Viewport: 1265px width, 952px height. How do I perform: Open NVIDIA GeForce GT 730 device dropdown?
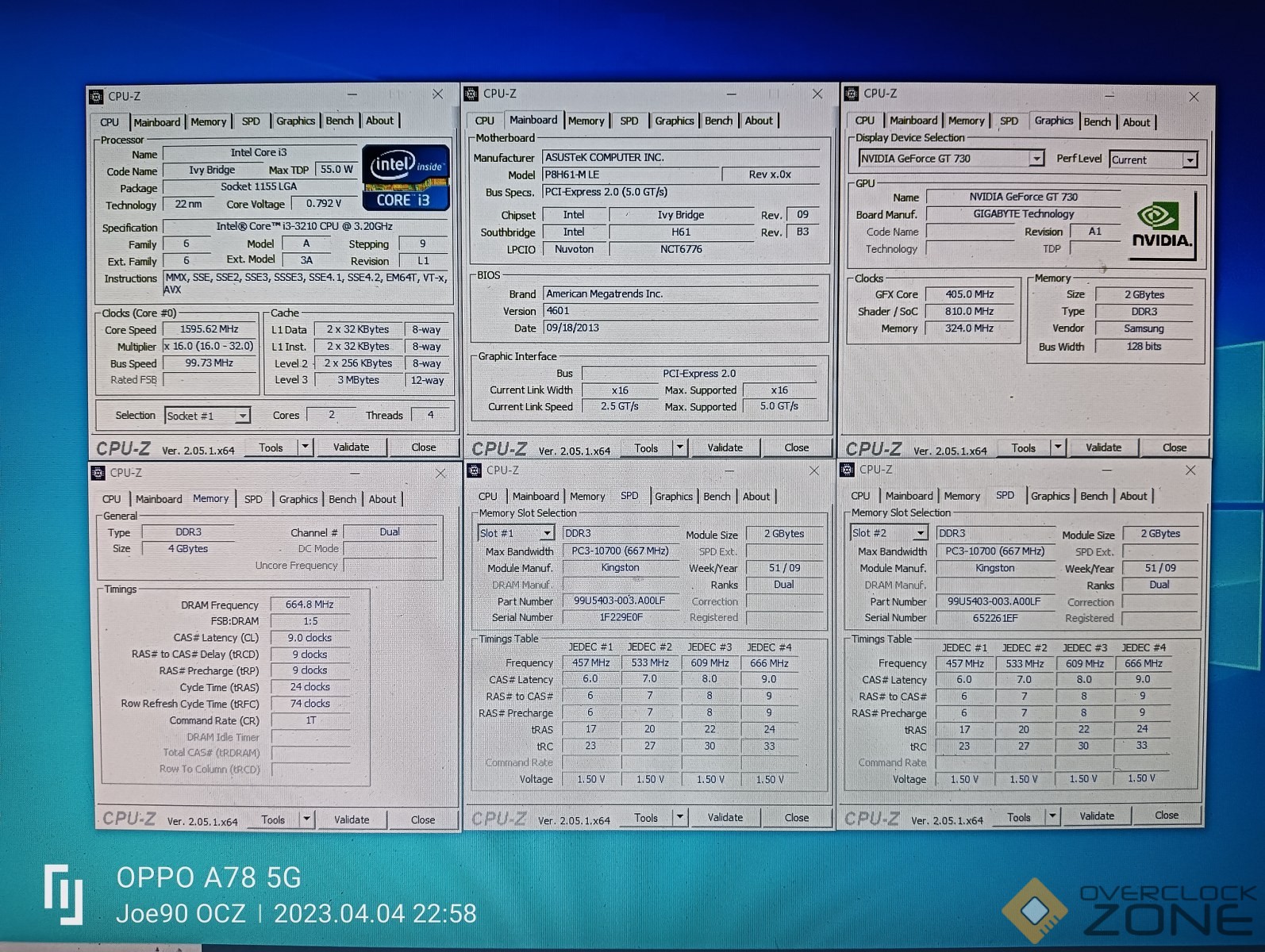tap(1036, 159)
